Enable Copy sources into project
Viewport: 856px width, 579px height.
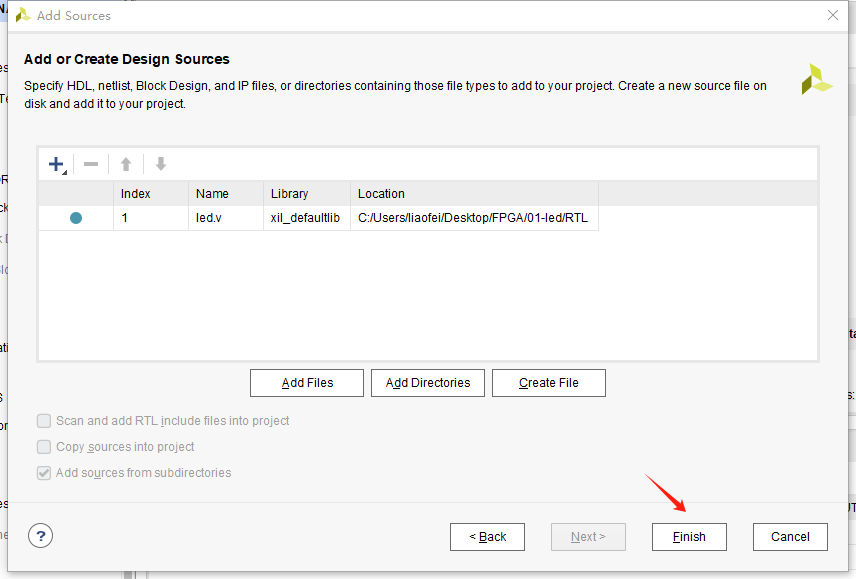44,447
